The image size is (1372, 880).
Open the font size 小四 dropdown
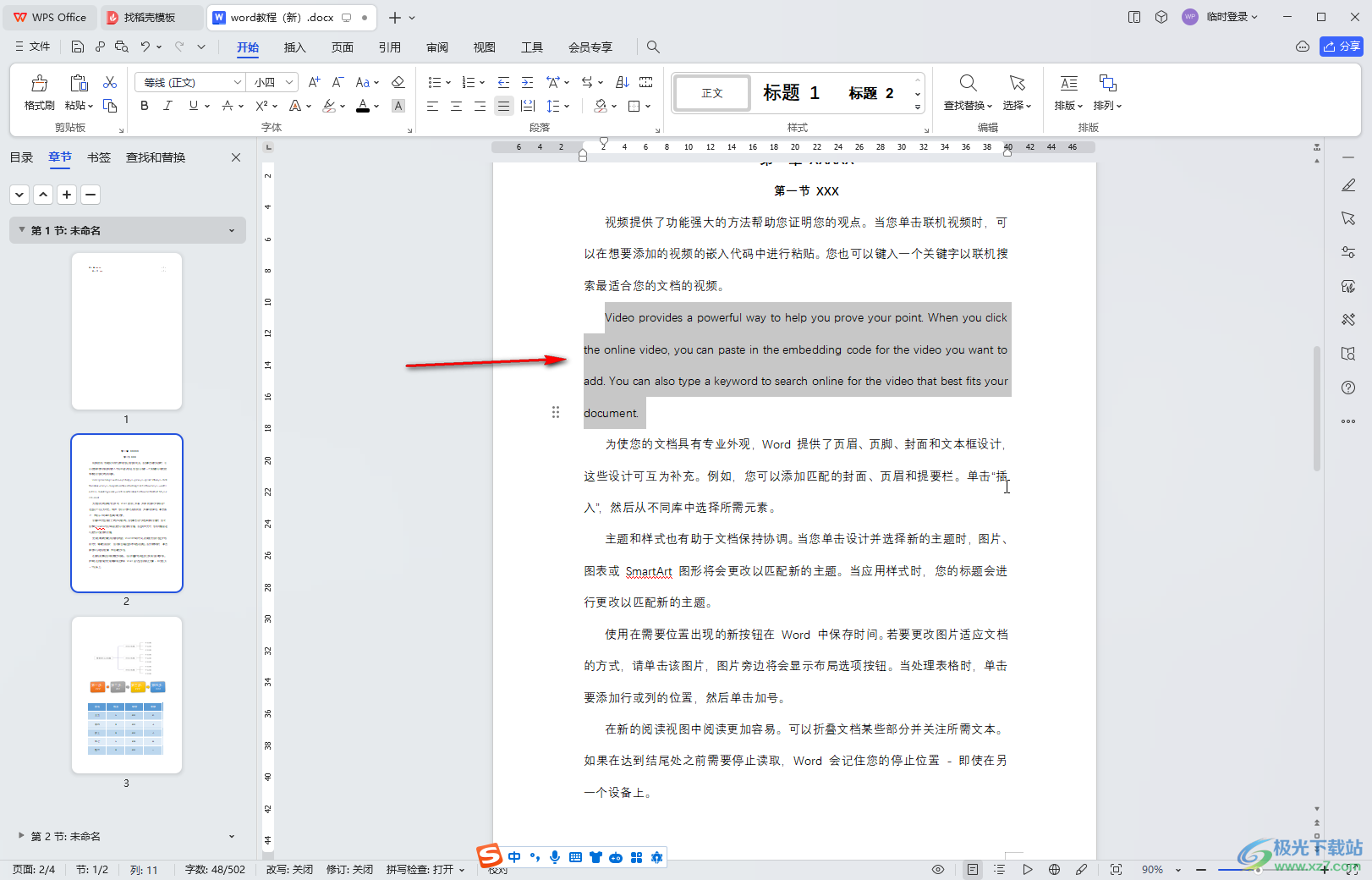[x=289, y=82]
